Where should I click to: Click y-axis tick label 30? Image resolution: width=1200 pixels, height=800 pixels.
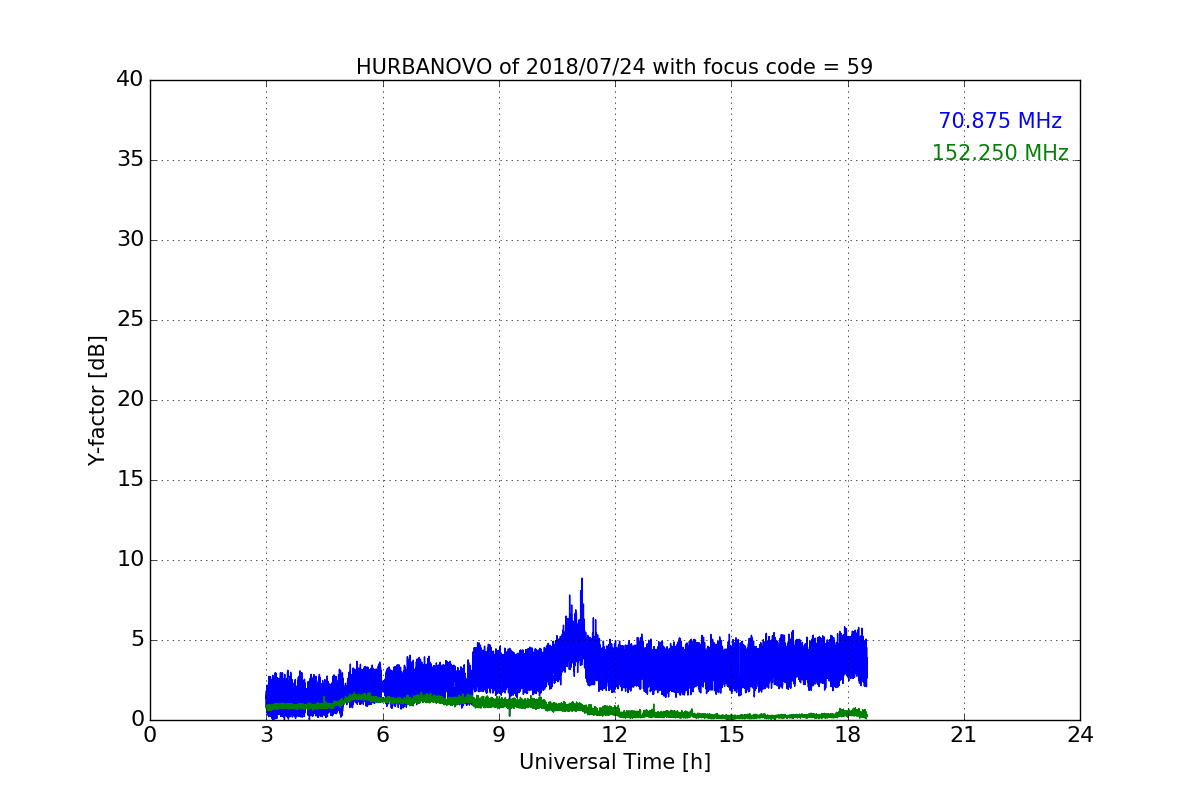pyautogui.click(x=130, y=240)
